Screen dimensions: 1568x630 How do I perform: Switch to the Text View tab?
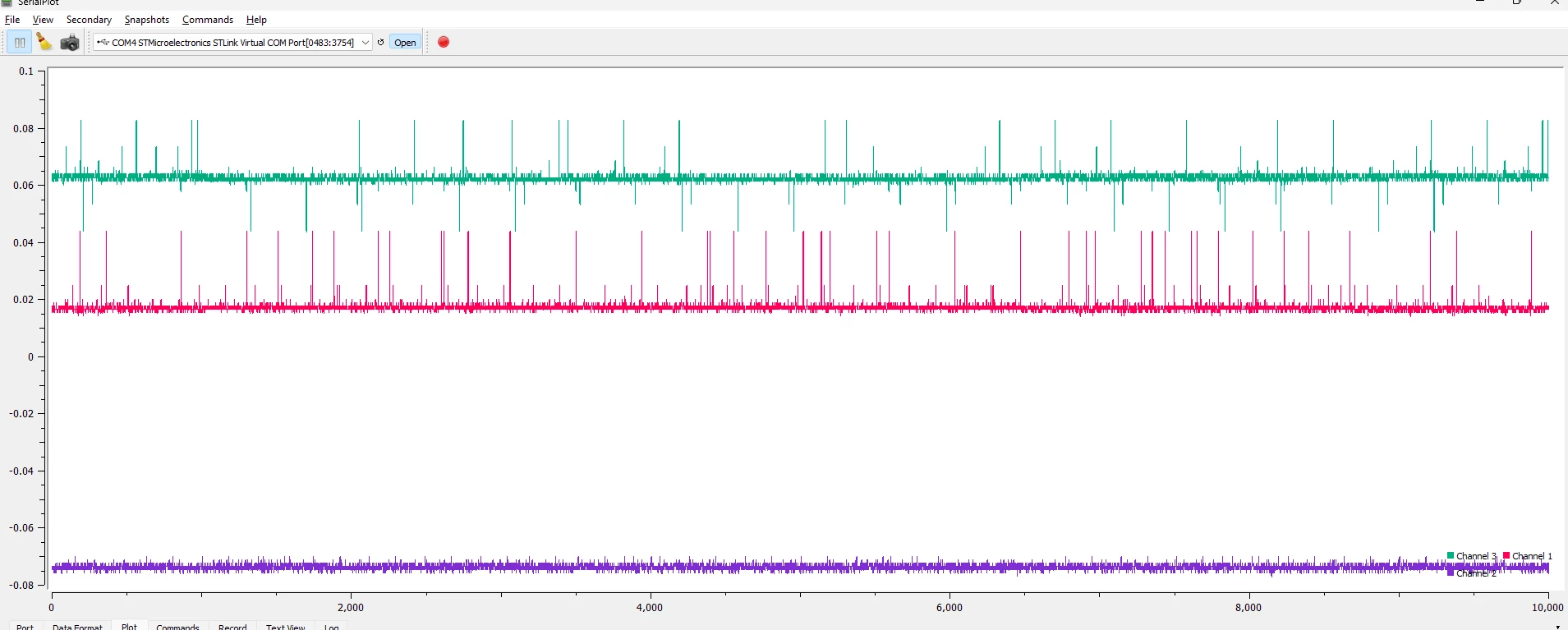click(x=285, y=627)
